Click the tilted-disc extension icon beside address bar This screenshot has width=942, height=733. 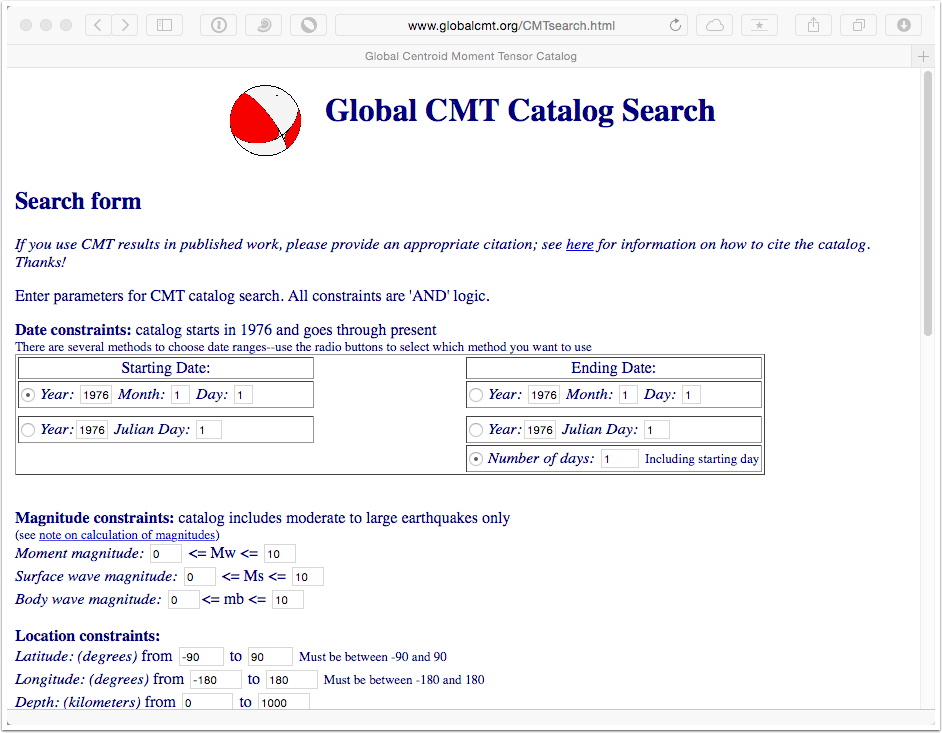click(x=309, y=25)
